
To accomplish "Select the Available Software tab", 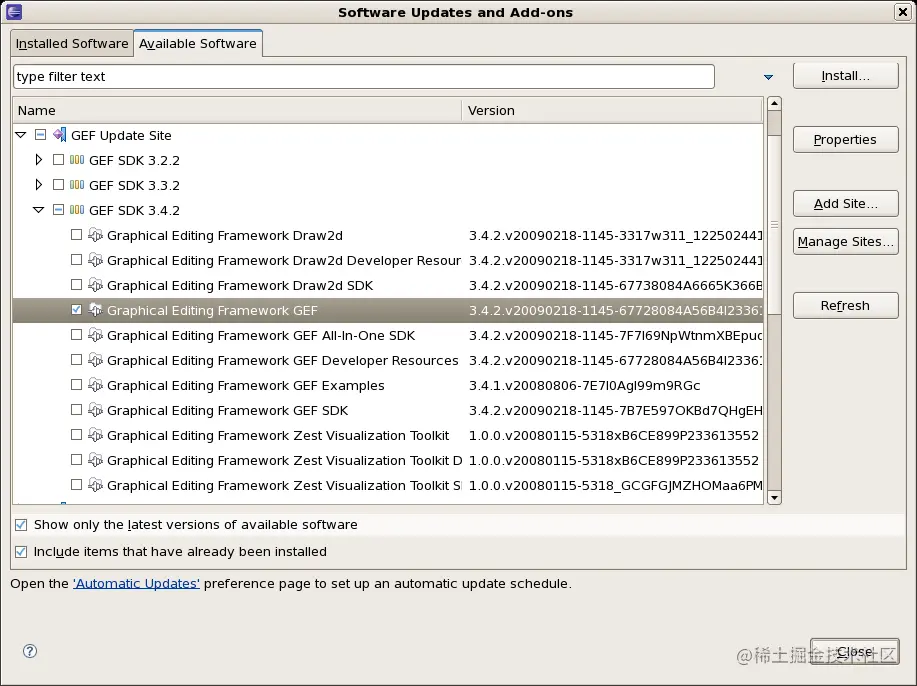I will point(198,43).
